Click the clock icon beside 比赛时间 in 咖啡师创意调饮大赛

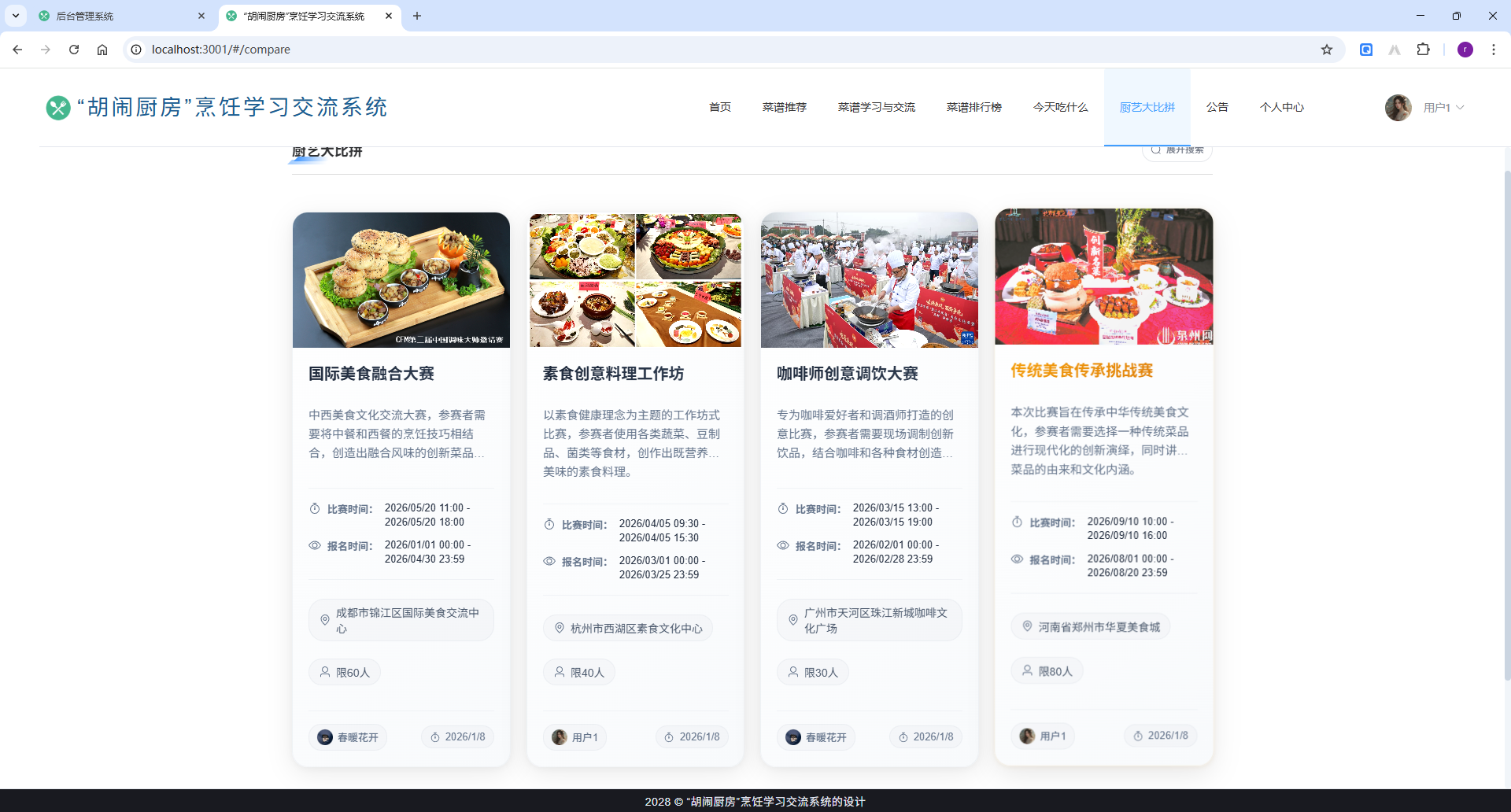783,509
